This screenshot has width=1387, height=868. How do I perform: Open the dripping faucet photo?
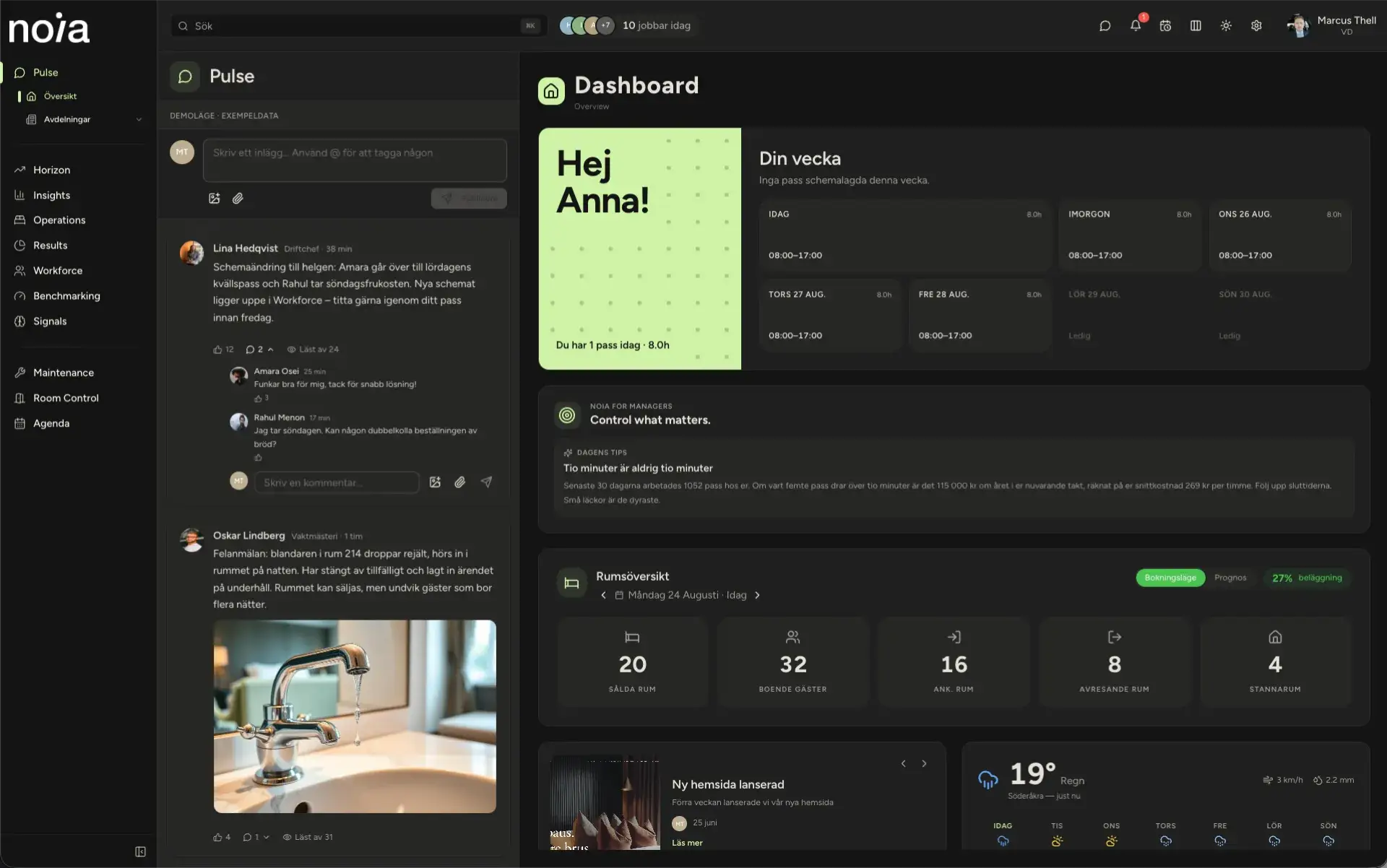[x=355, y=716]
